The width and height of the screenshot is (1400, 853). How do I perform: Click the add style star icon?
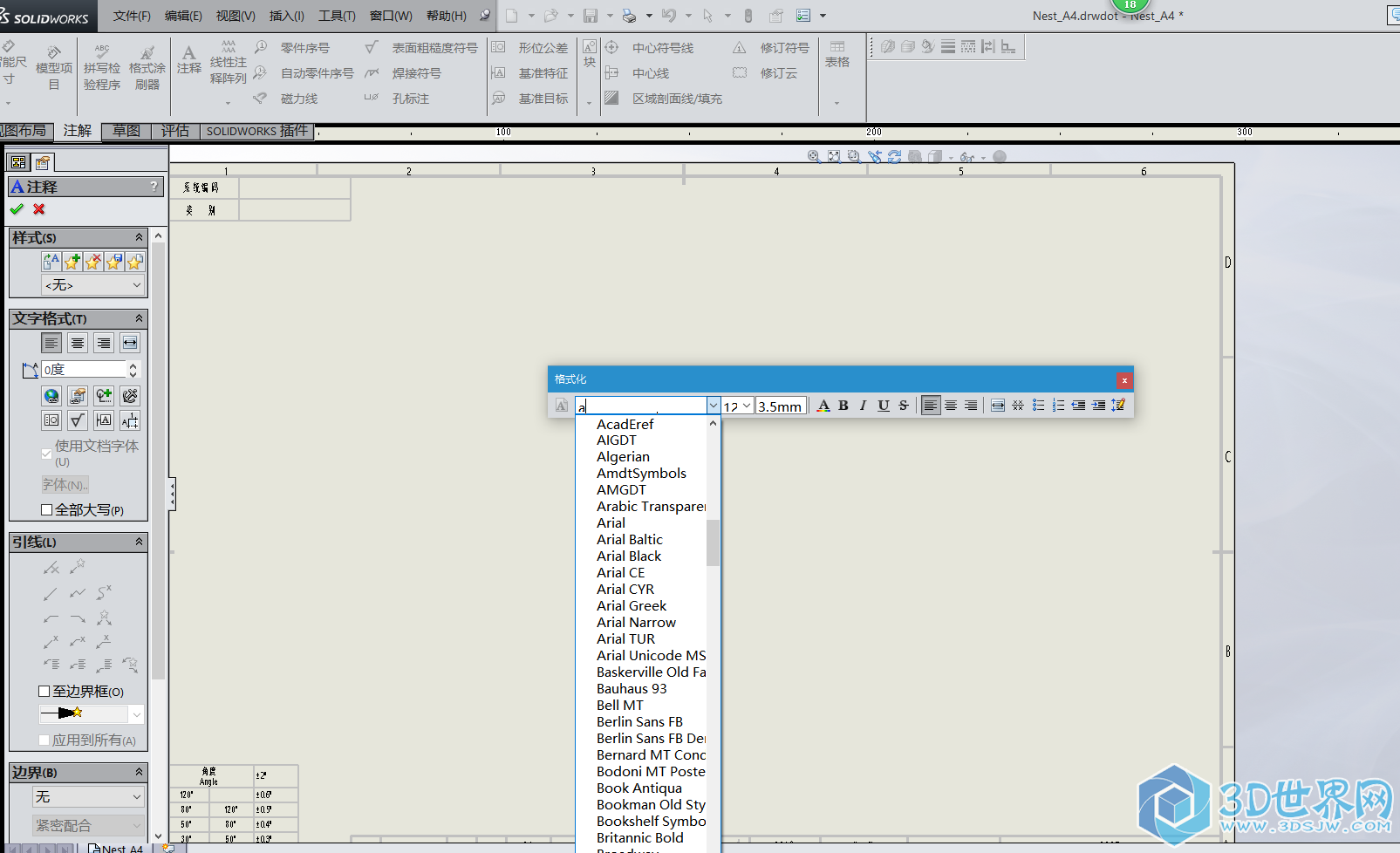click(72, 262)
